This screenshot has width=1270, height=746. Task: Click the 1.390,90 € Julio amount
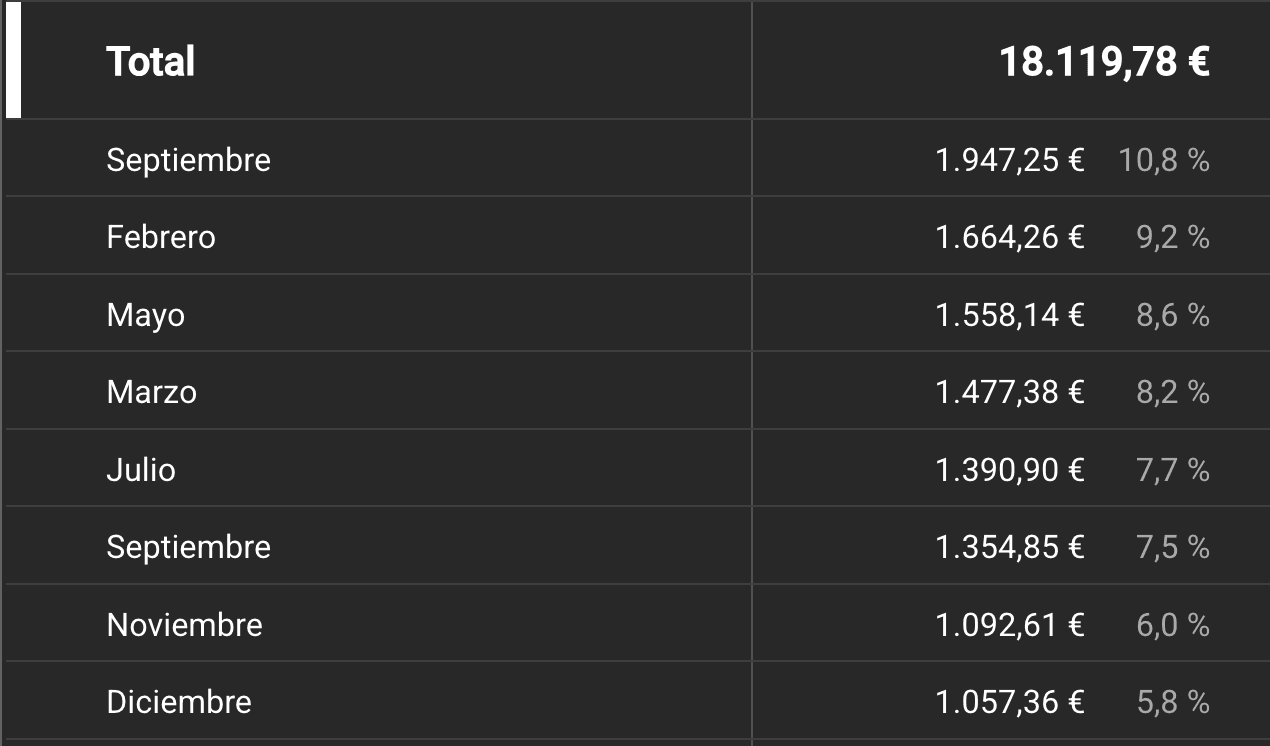tap(1009, 469)
